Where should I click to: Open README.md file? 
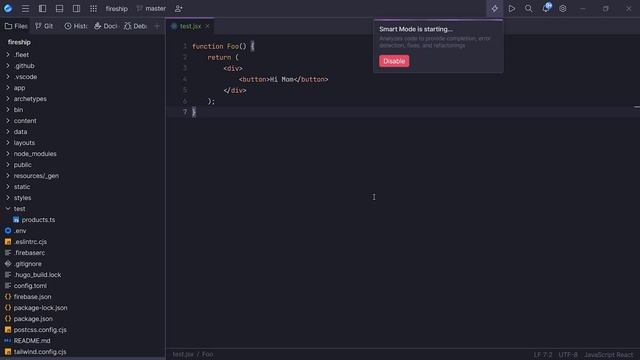pyautogui.click(x=83, y=341)
